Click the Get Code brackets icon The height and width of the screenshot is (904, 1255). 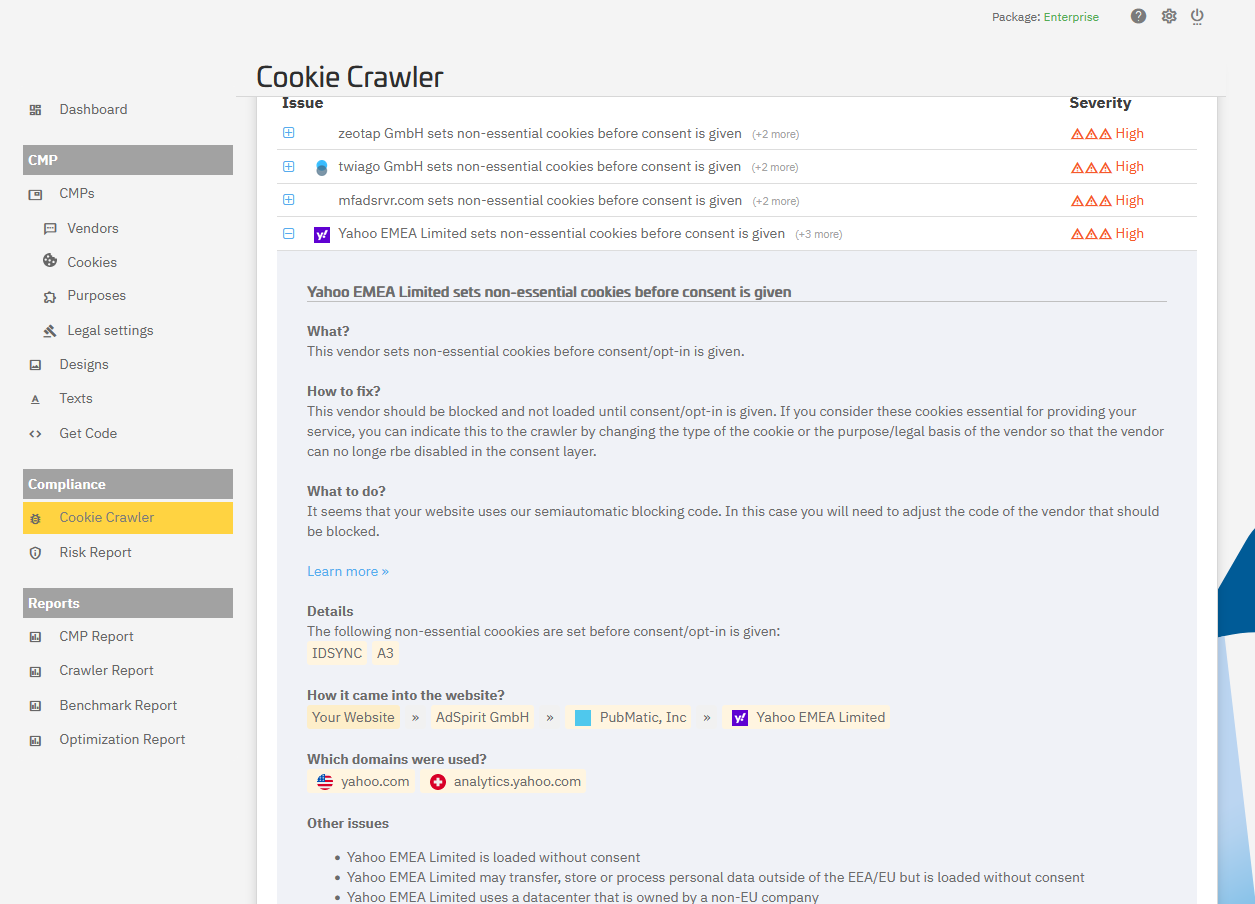36,433
